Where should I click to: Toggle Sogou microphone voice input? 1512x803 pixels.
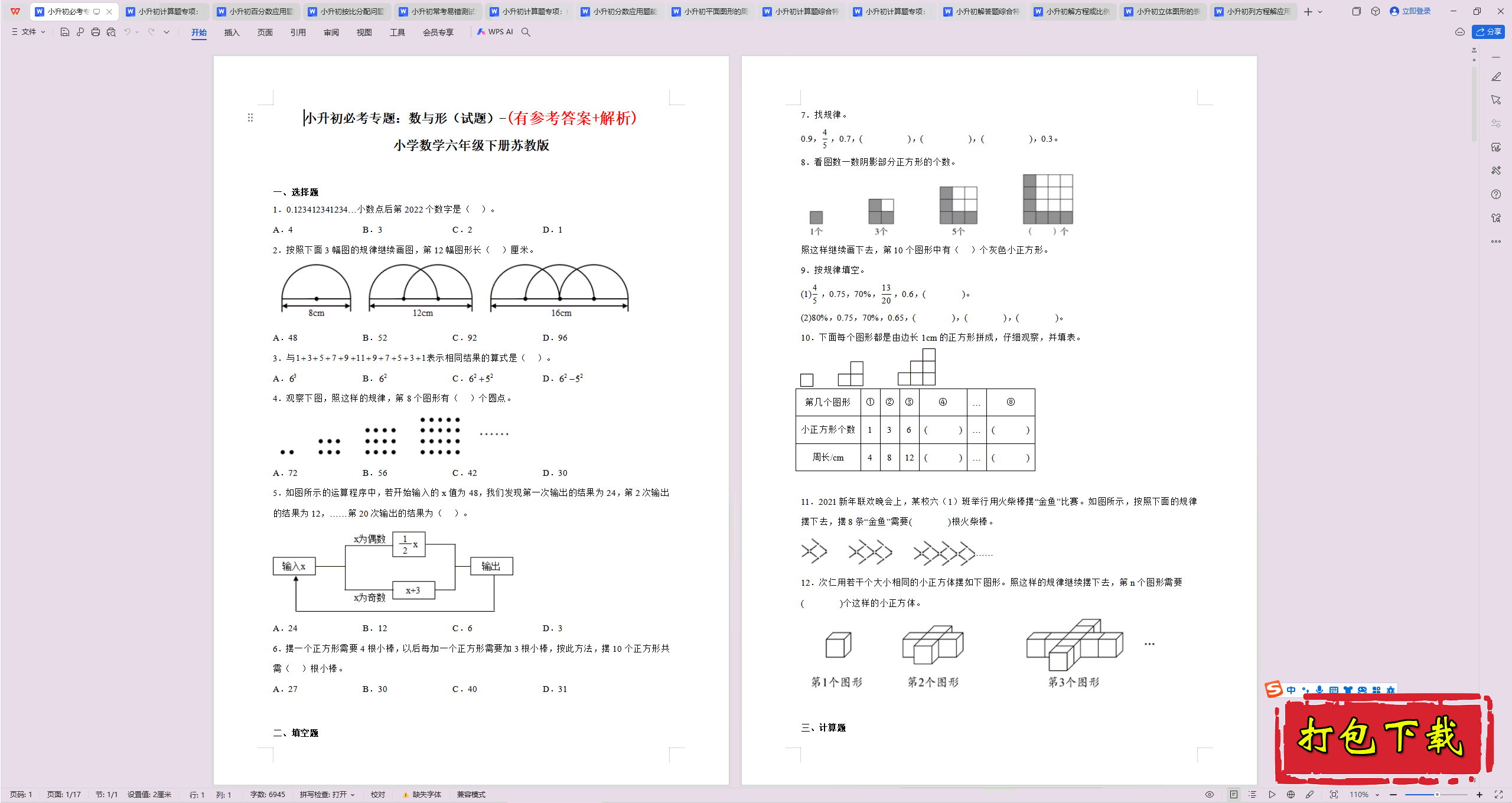coord(1319,690)
